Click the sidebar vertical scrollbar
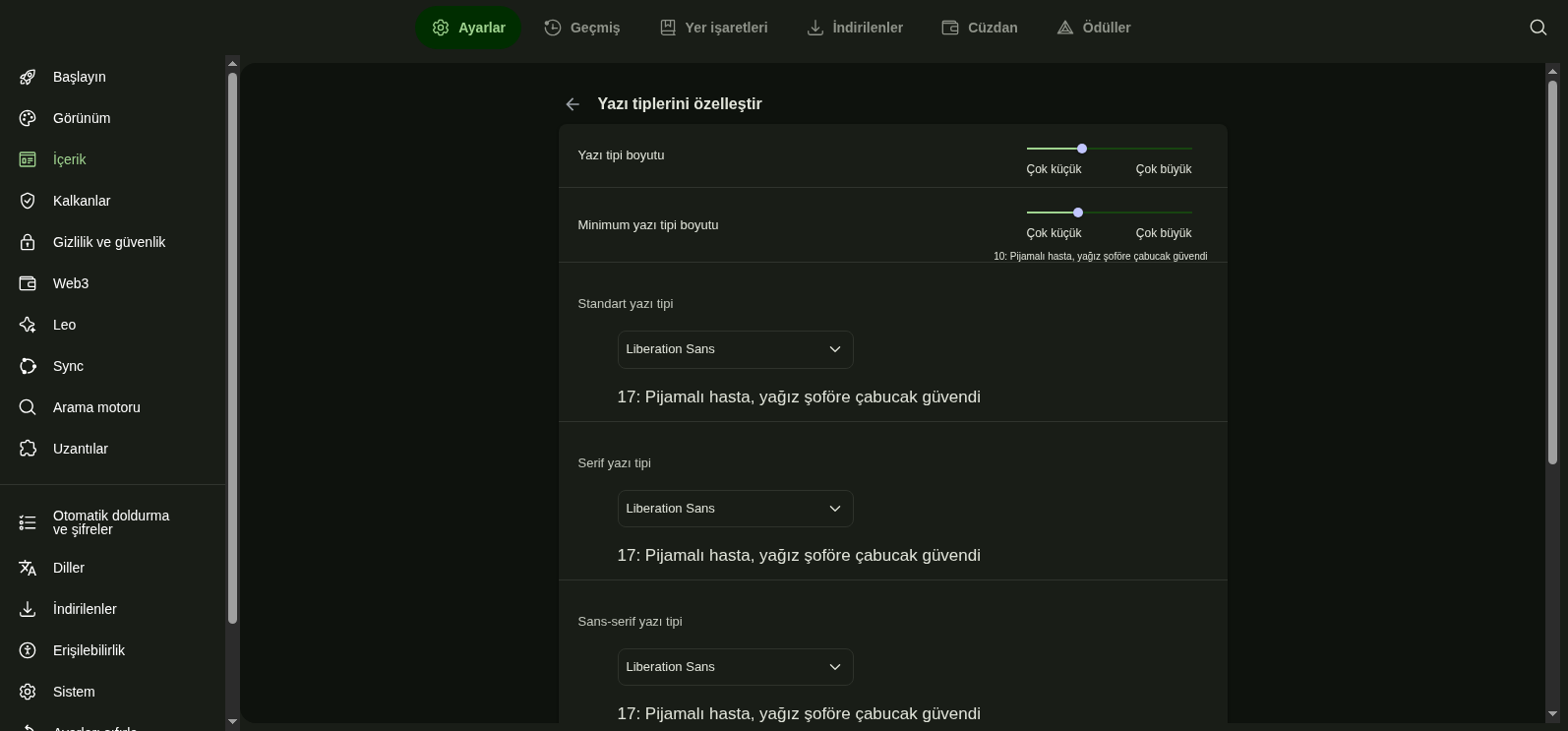 [x=232, y=344]
